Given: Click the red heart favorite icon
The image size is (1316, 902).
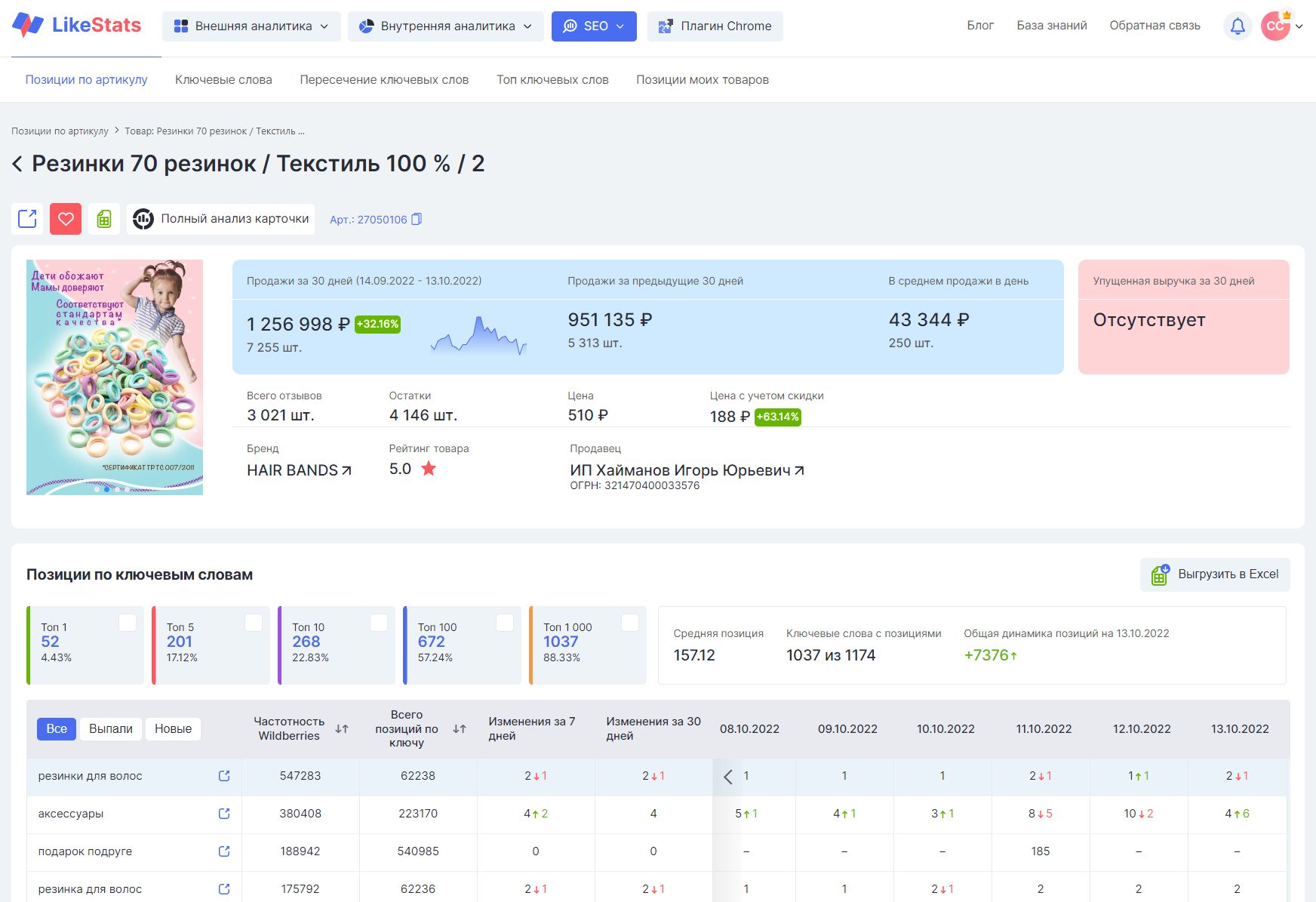Looking at the screenshot, I should pos(66,219).
